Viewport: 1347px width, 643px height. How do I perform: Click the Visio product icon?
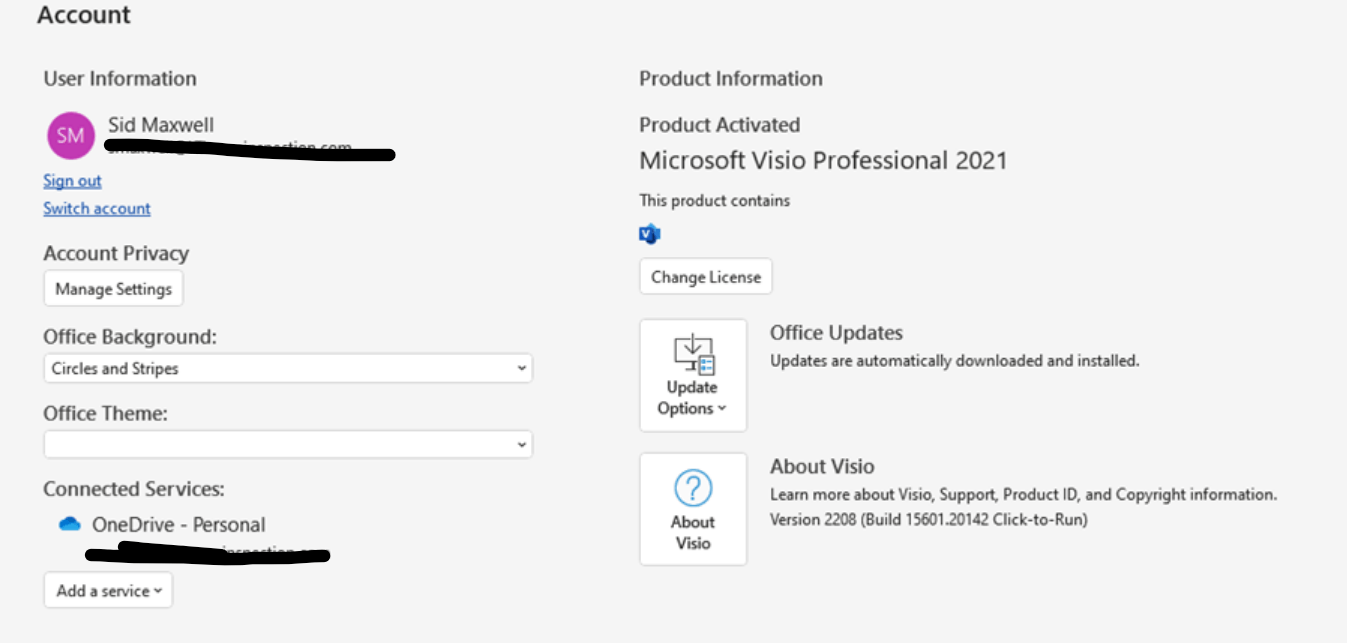point(650,234)
